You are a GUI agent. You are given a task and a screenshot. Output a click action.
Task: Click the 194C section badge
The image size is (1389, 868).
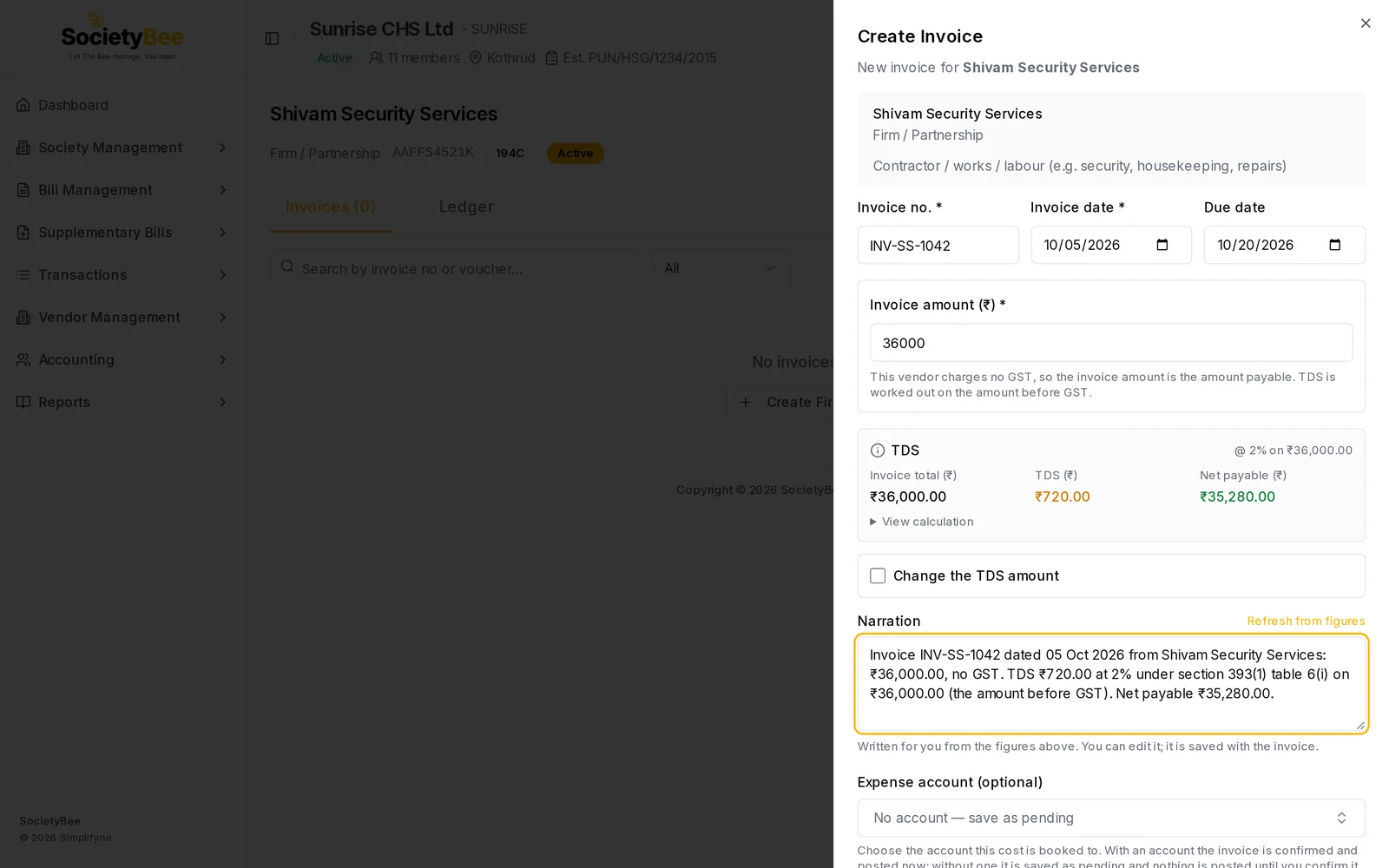pyautogui.click(x=510, y=154)
